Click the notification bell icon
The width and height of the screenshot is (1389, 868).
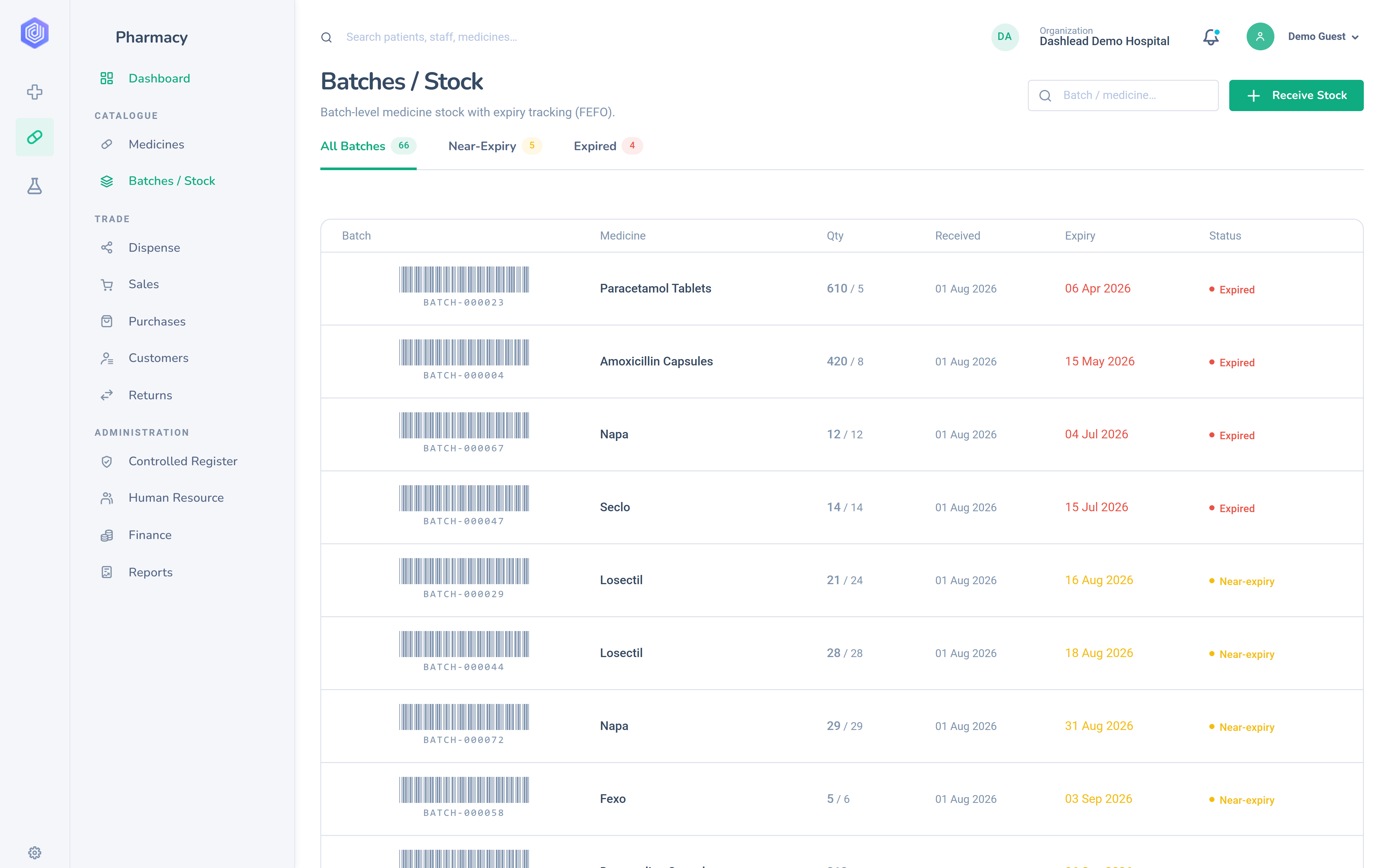click(x=1211, y=37)
